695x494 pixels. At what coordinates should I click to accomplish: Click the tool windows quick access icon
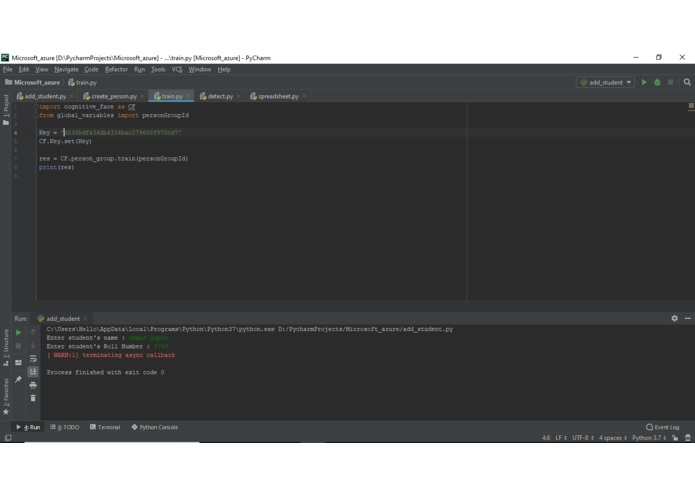[8, 438]
